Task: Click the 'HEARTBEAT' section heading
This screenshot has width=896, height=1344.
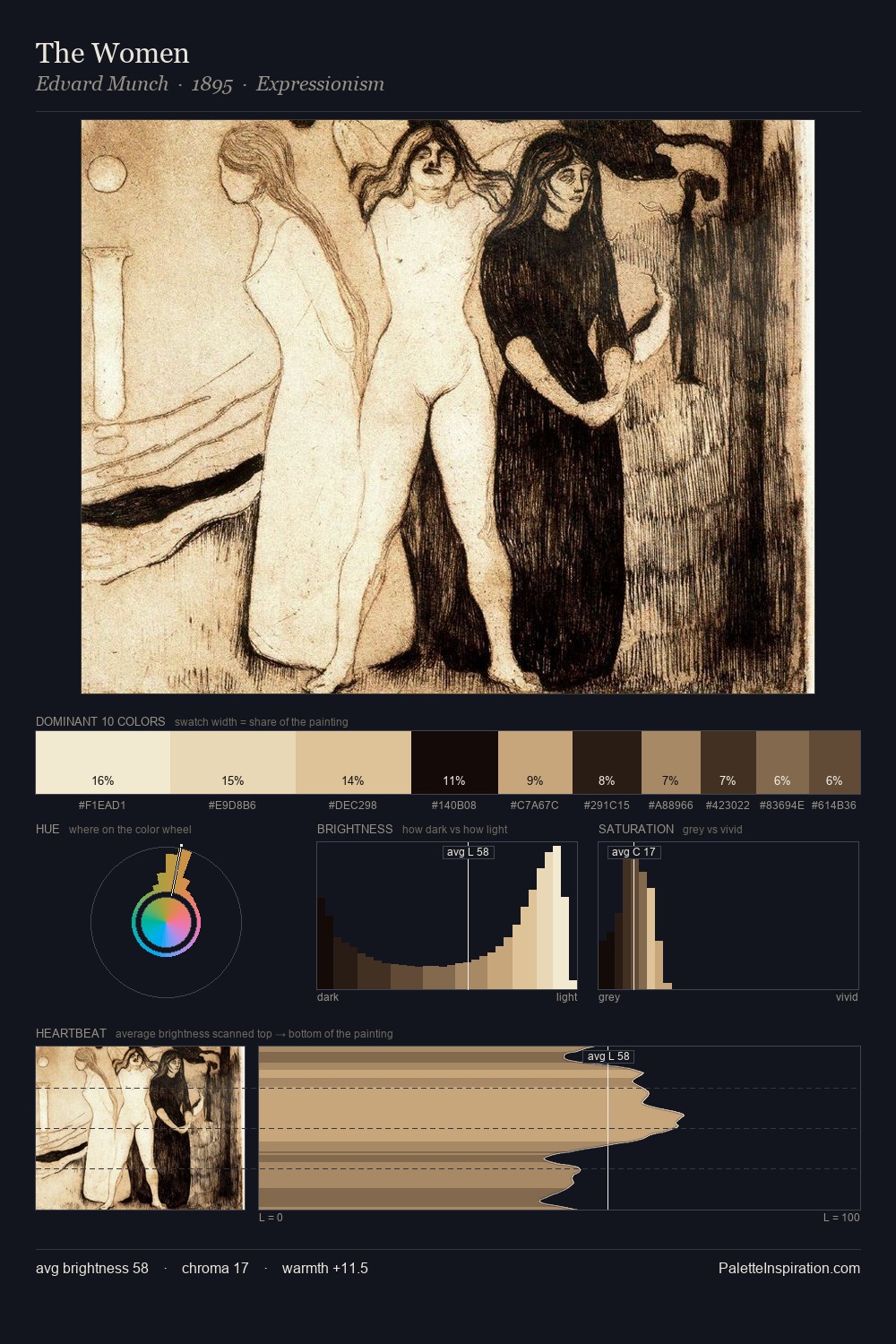Action: coord(71,1033)
